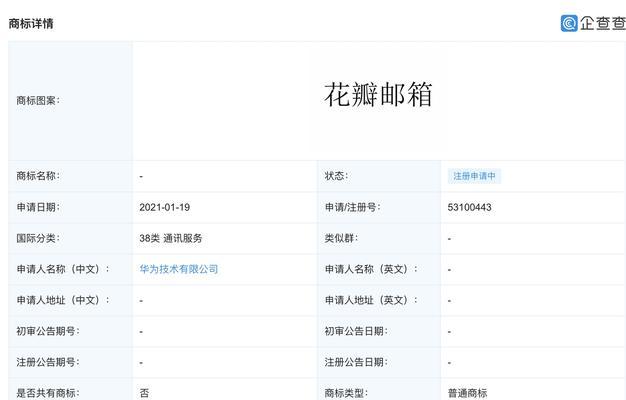
Task: Click the 申请人地址（中文） label
Action: tap(63, 300)
